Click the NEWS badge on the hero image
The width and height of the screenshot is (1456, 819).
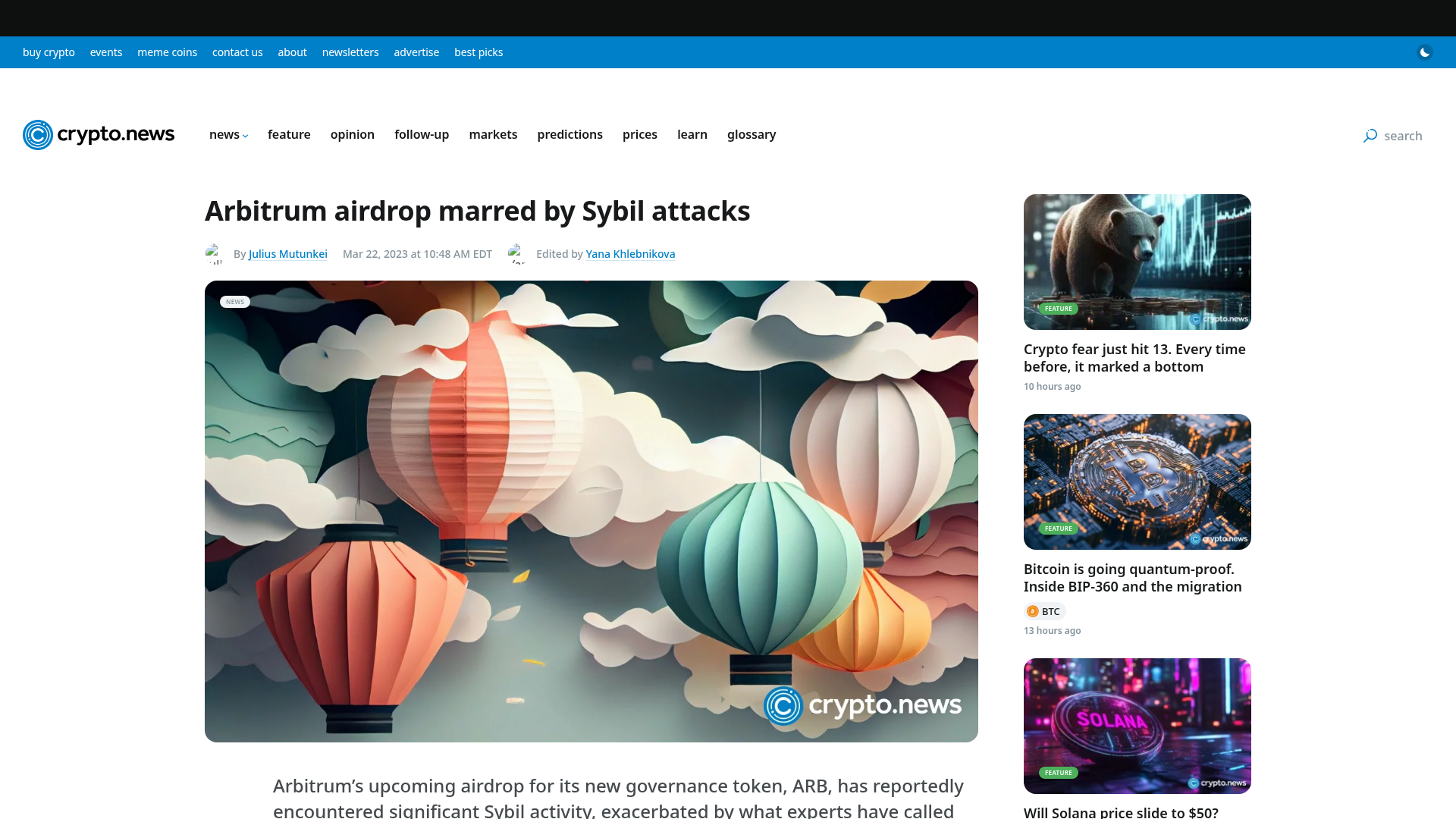click(235, 302)
